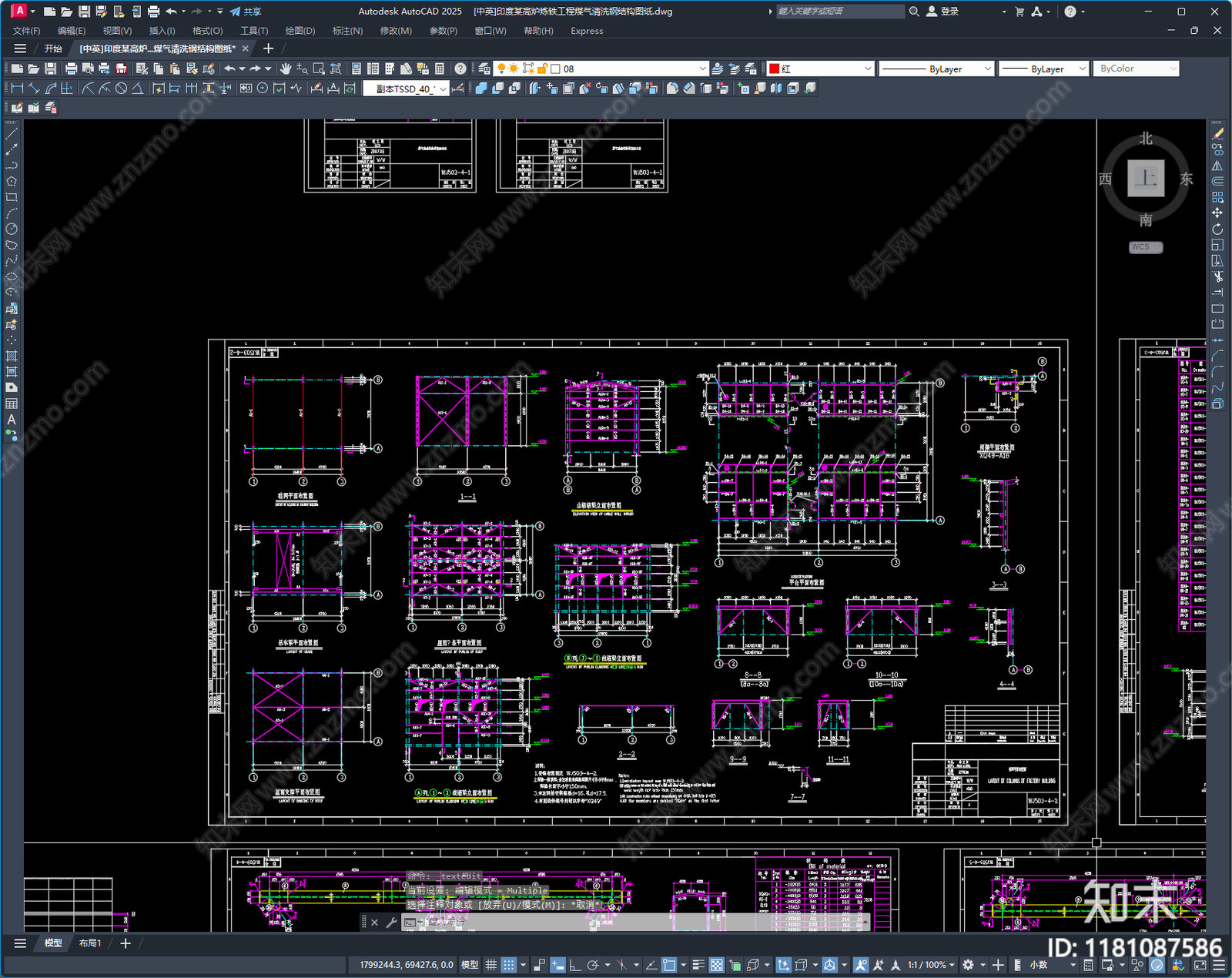Select the Rotate modify tool
The height and width of the screenshot is (978, 1232).
point(1217,229)
